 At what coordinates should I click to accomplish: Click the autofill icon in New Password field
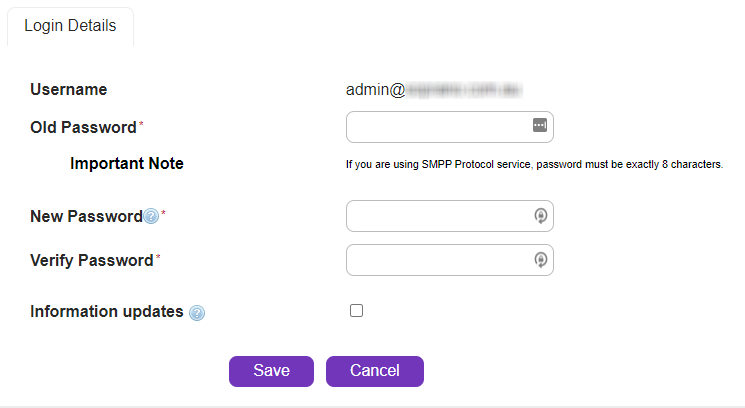pos(540,215)
